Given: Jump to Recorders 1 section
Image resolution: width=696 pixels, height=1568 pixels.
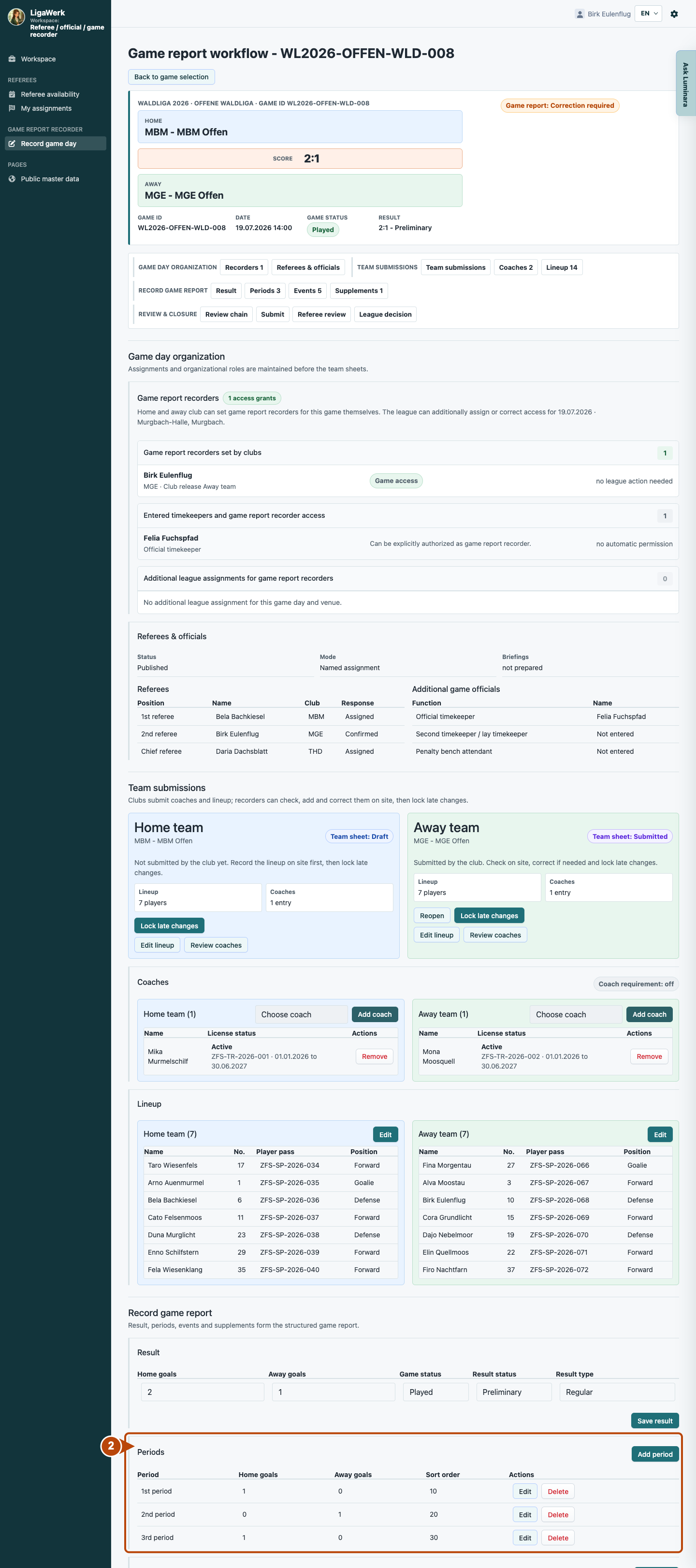Looking at the screenshot, I should (x=244, y=267).
